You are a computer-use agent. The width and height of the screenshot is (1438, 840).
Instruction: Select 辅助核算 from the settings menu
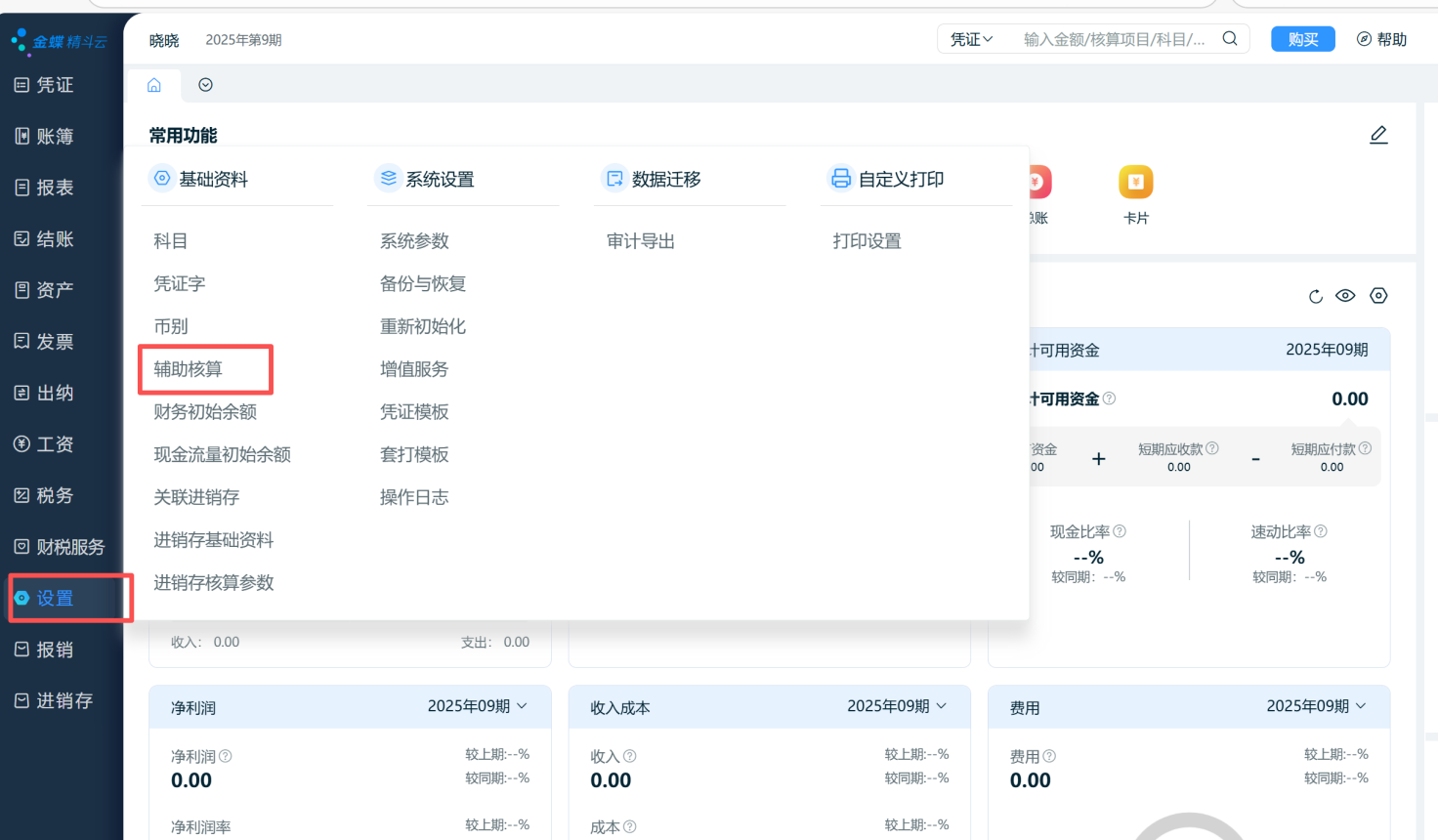[189, 369]
